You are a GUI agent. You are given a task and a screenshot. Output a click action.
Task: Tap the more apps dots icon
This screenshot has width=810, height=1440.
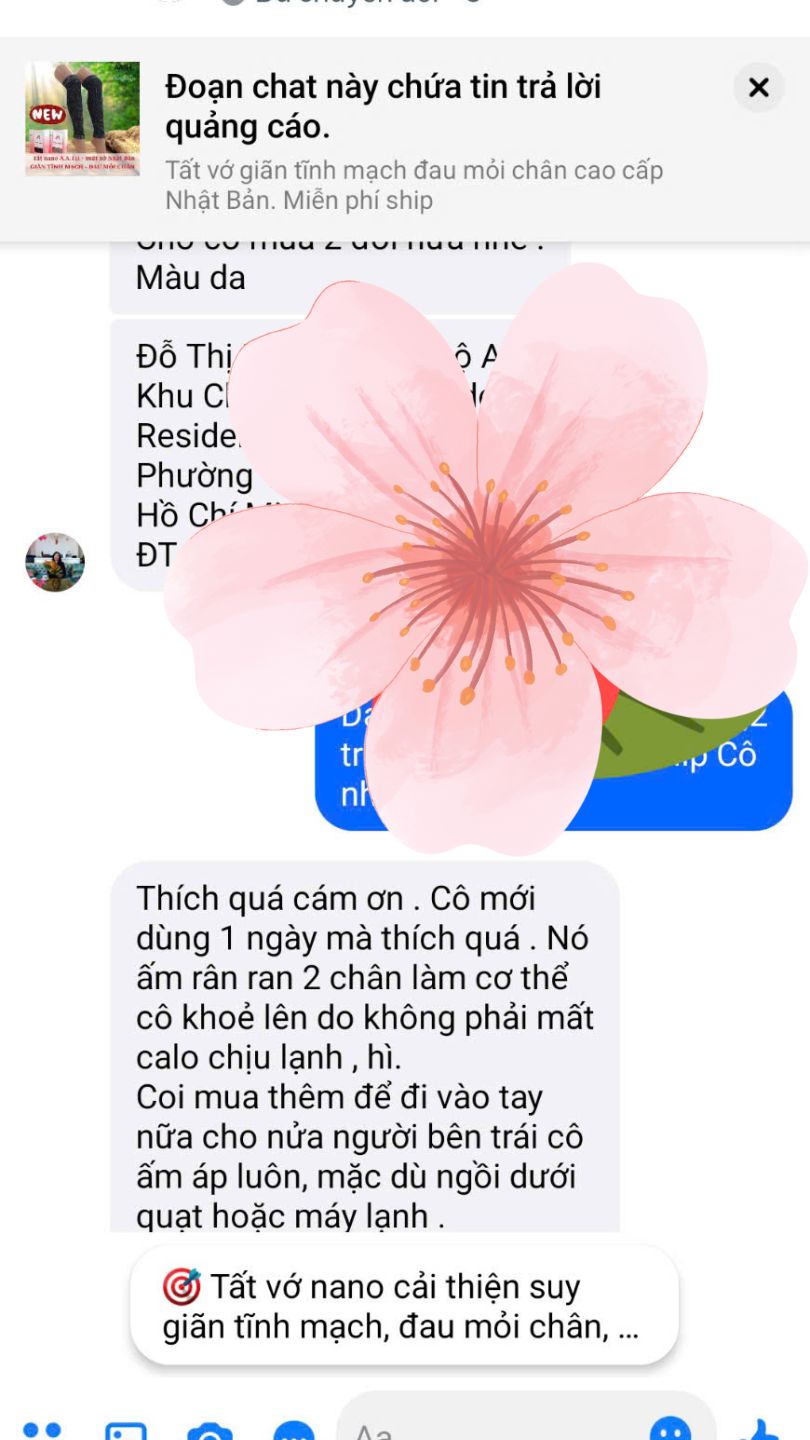[x=41, y=1430]
